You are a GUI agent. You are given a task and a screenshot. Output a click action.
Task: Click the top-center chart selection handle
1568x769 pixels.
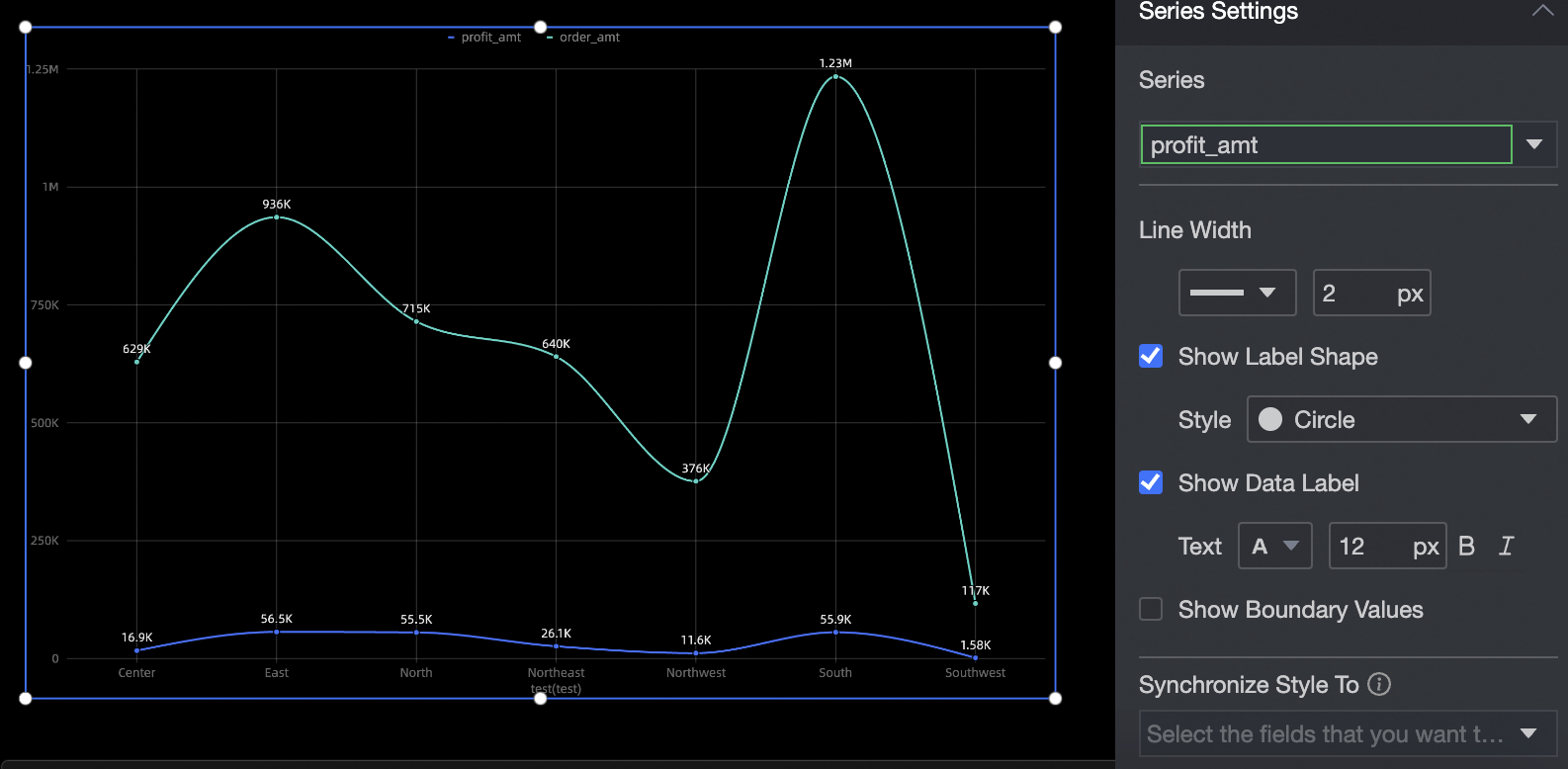541,27
